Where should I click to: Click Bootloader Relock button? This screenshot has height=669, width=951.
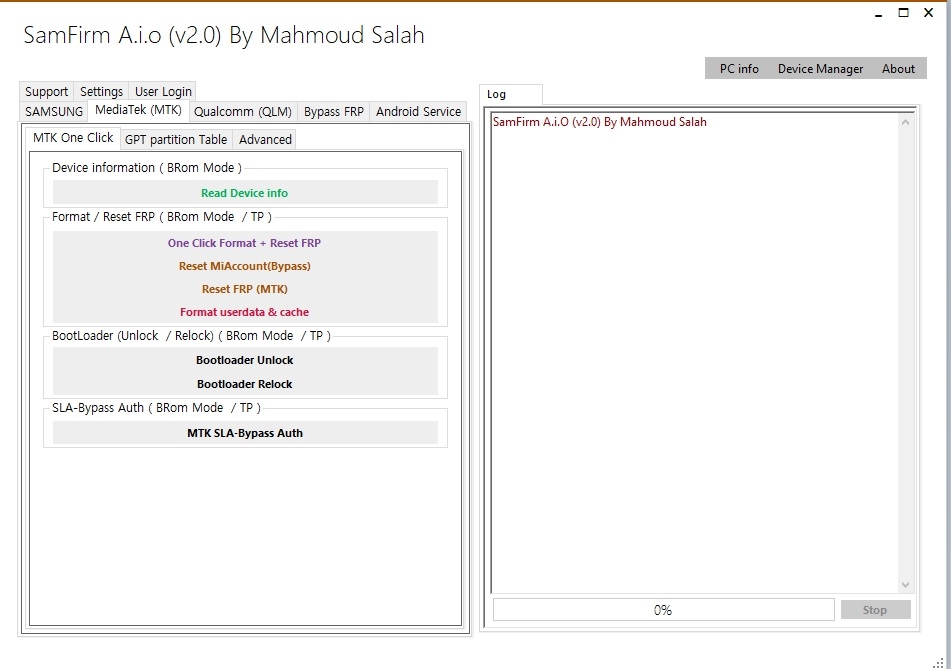pyautogui.click(x=245, y=384)
